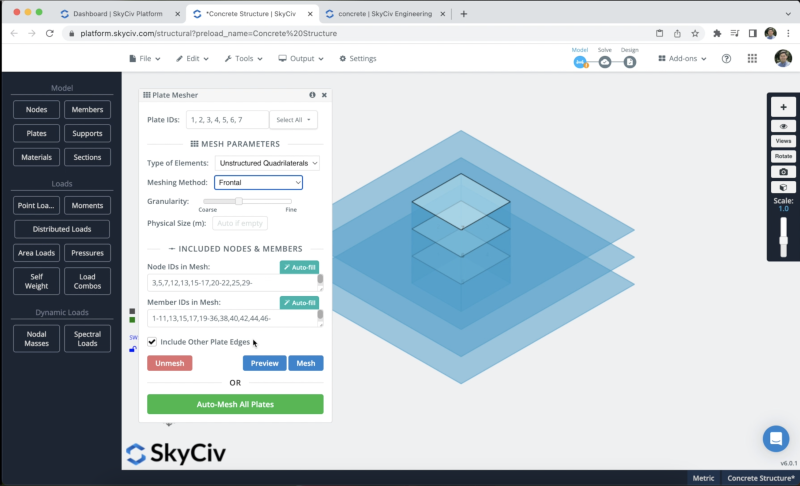Click the green square indicator
The height and width of the screenshot is (486, 800).
tap(132, 320)
